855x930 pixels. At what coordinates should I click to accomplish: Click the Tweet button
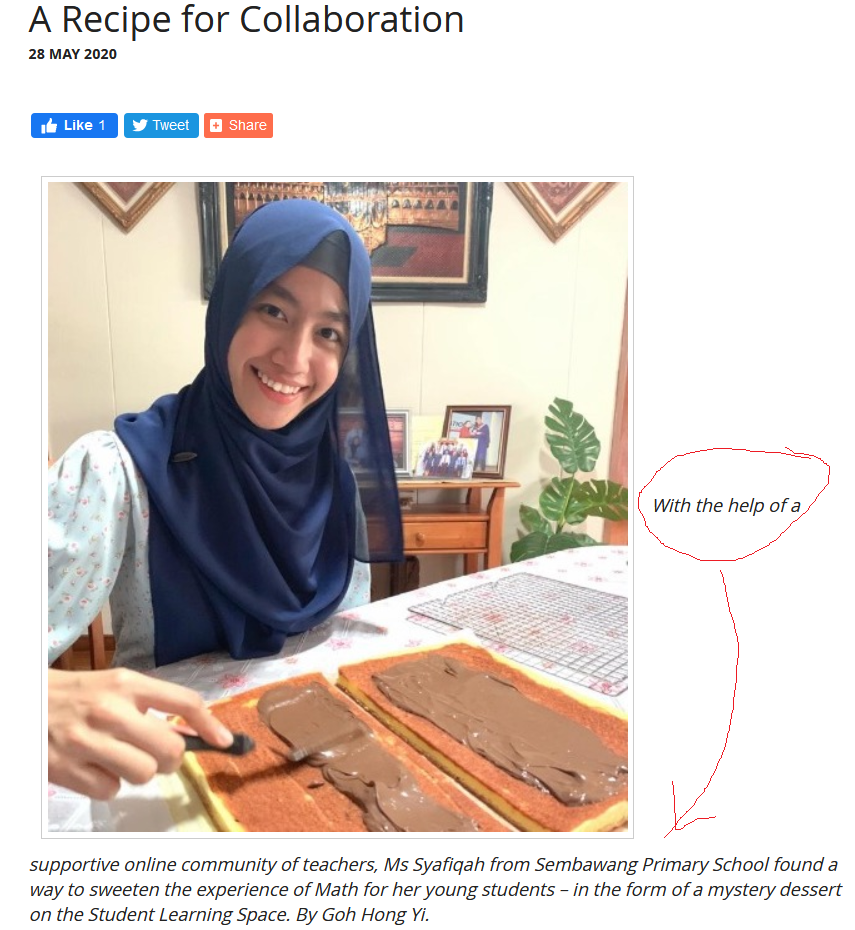(x=161, y=125)
